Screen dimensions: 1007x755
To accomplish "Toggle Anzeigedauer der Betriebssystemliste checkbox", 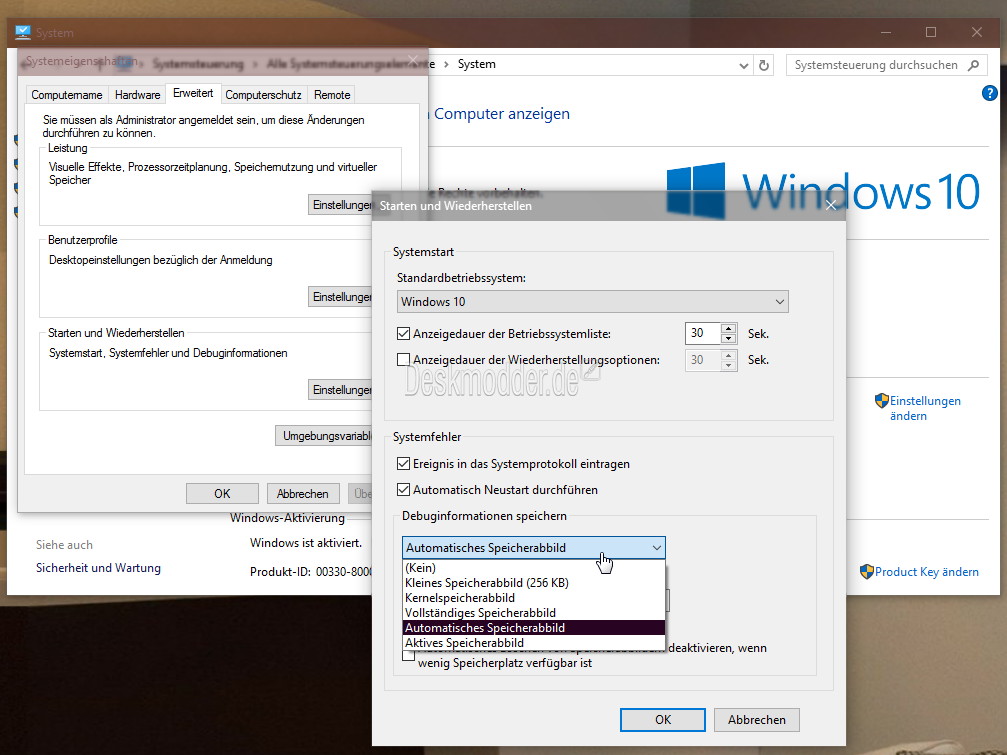I will [403, 334].
